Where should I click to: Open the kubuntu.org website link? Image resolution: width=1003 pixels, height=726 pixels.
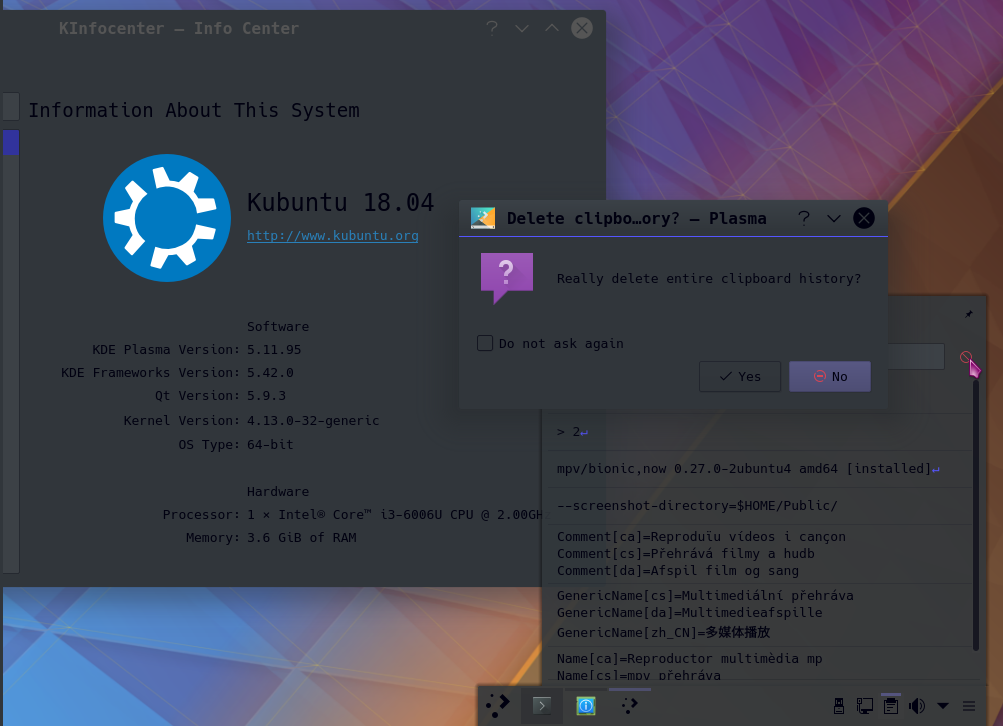point(332,236)
